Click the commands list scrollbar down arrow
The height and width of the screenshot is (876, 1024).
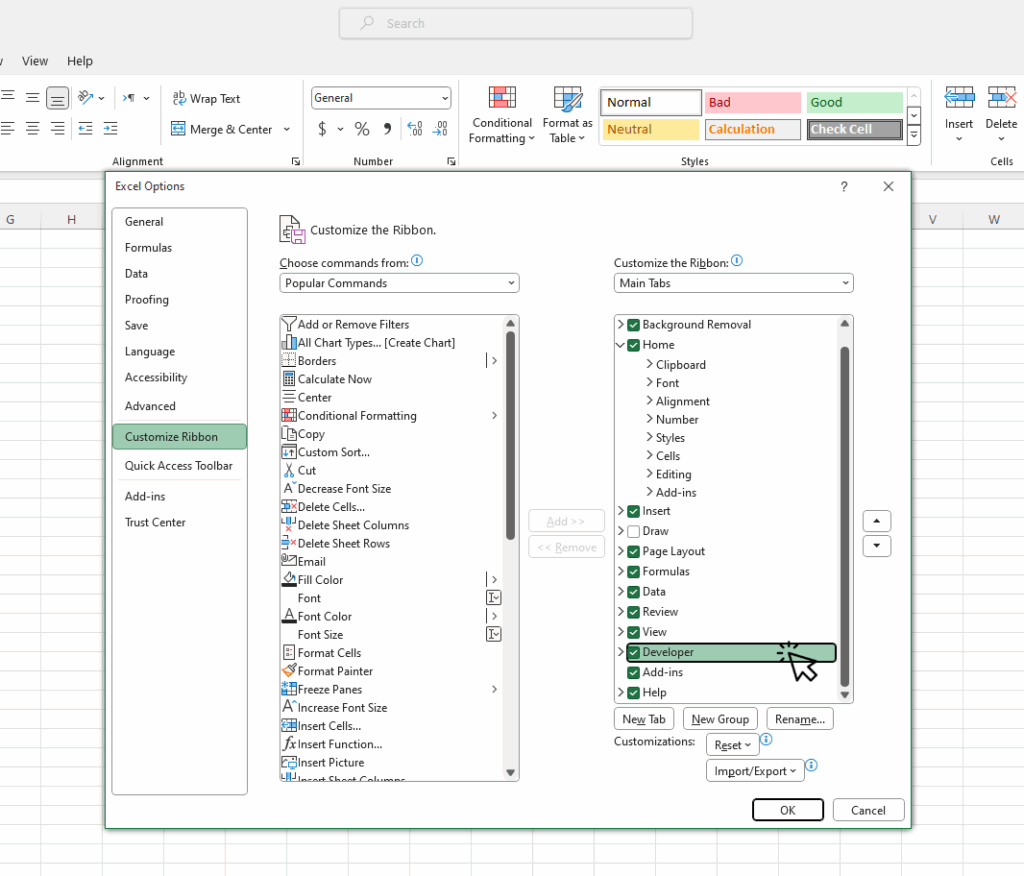[511, 772]
